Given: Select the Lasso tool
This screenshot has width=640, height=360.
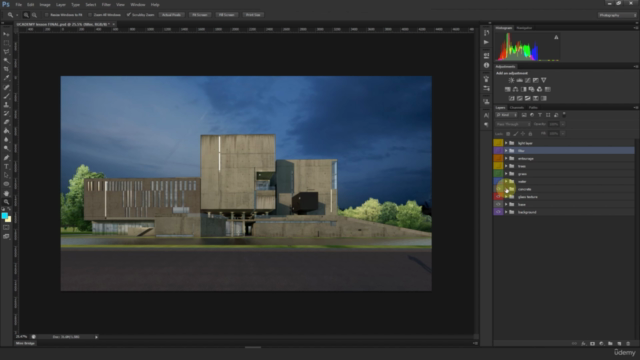Looking at the screenshot, I should (x=6, y=52).
